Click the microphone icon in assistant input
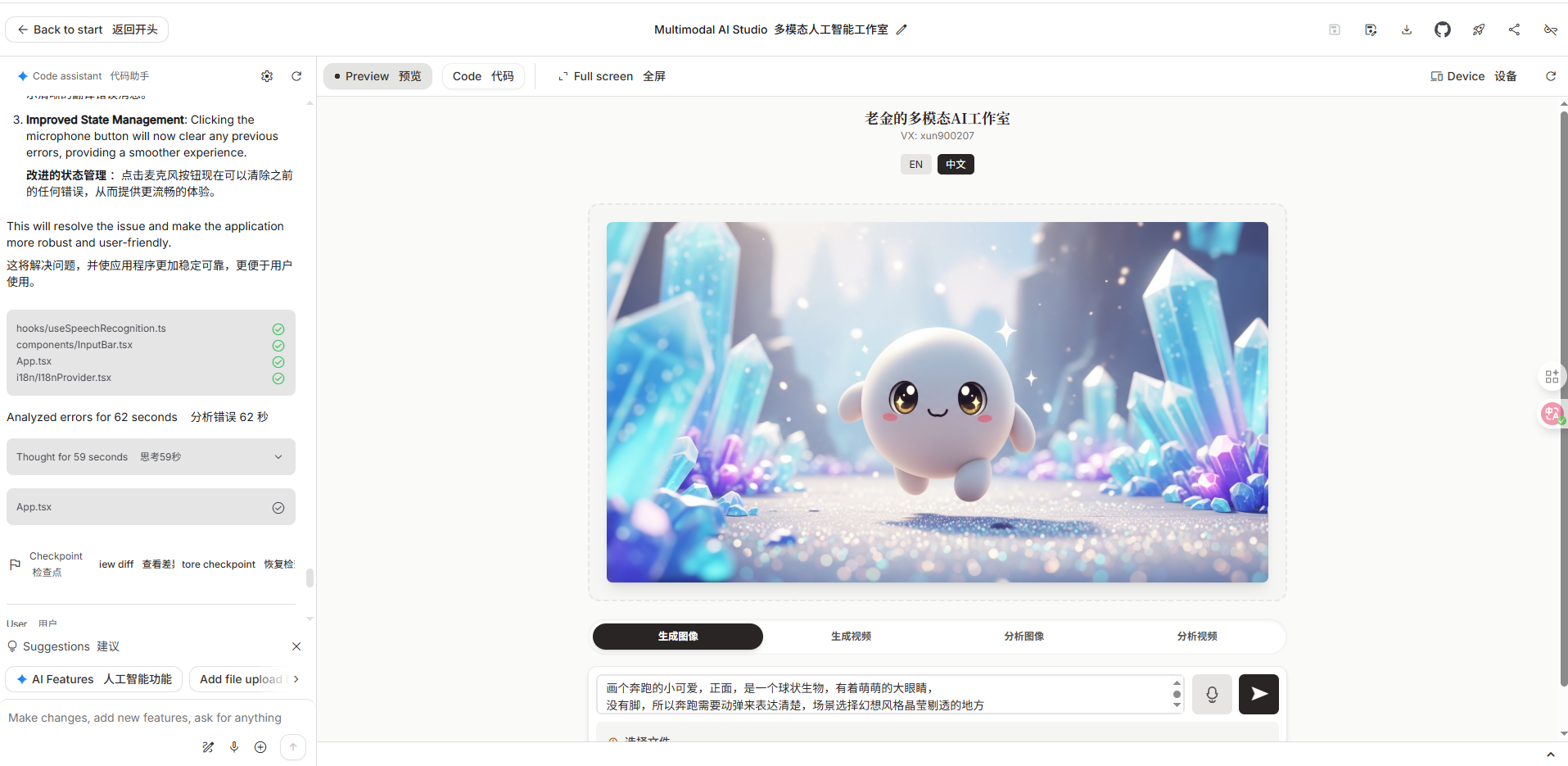The height and width of the screenshot is (766, 1568). pyautogui.click(x=234, y=747)
